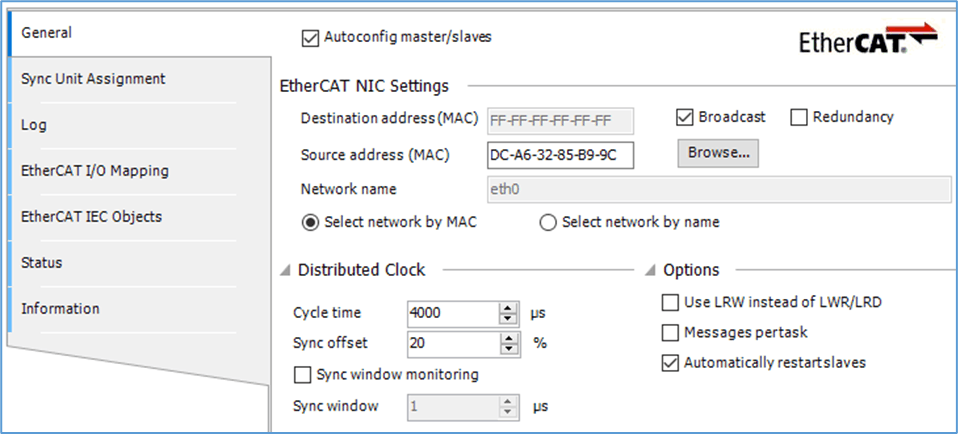Decrease Cycle time with down arrow
The width and height of the screenshot is (958, 434).
coord(510,318)
